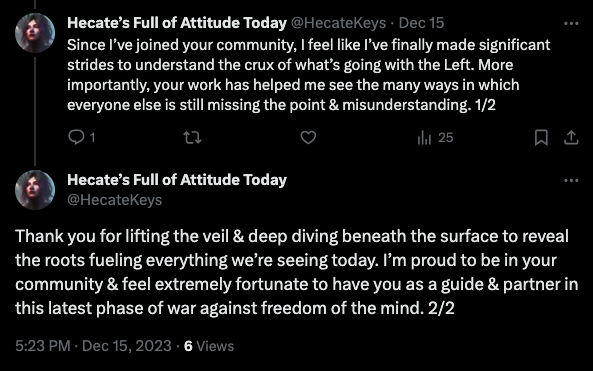Screen dimensions: 593x371
Task: Share the first tweet via upload icon
Action: click(571, 138)
